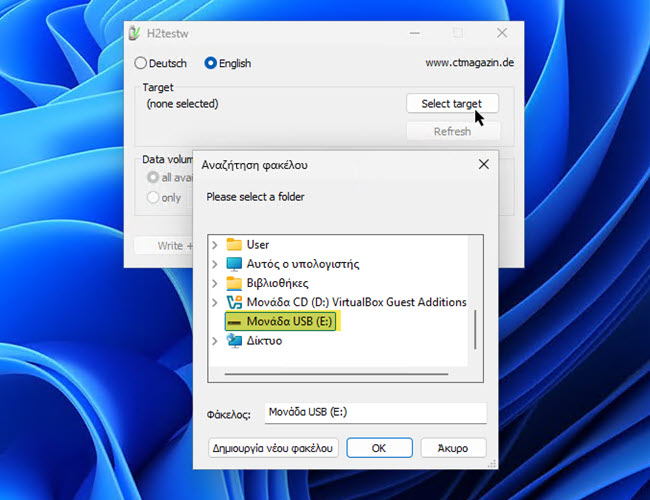The width and height of the screenshot is (650, 500).
Task: Close the folder browse dialog
Action: (x=483, y=165)
